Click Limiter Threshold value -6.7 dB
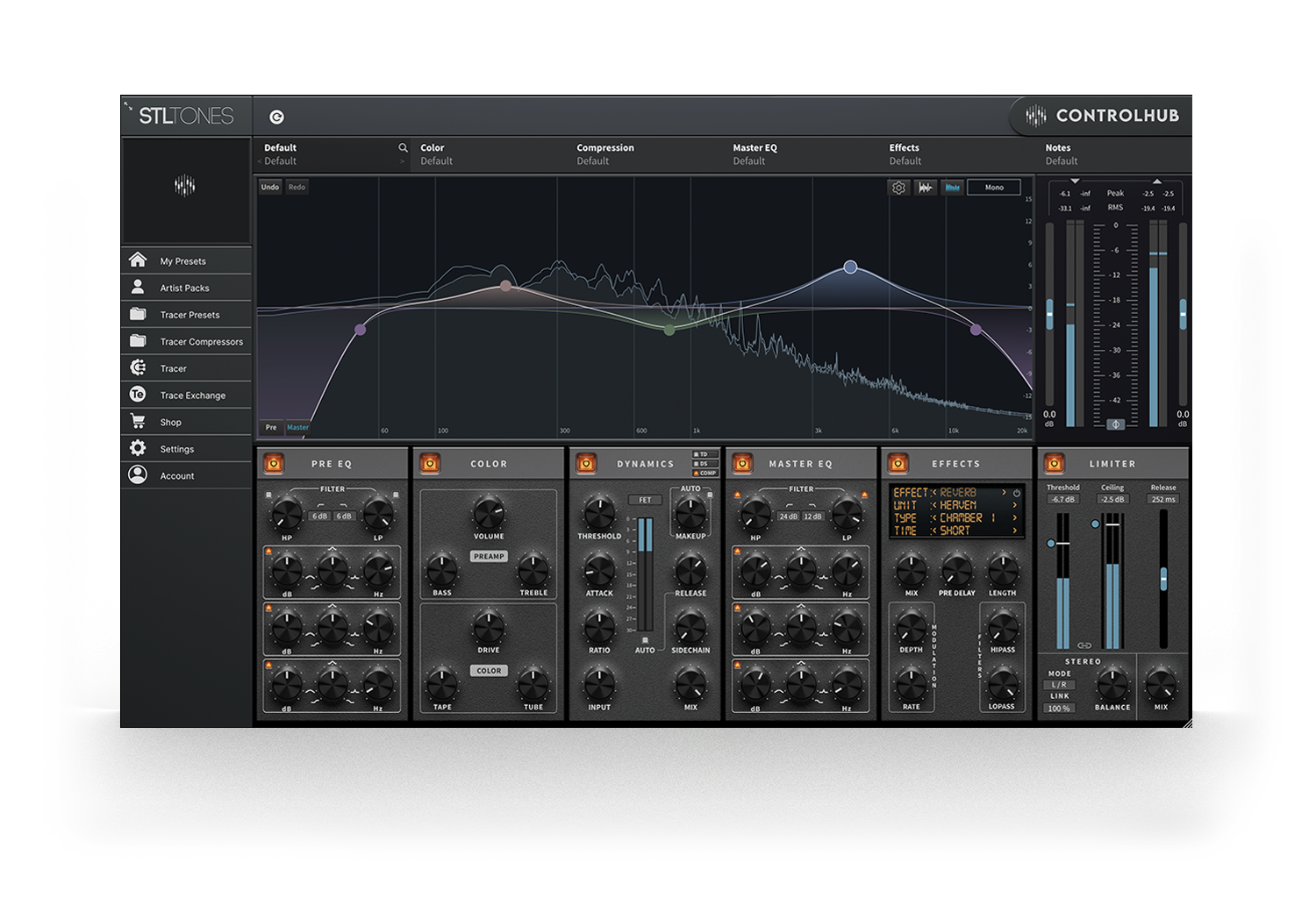This screenshot has width=1316, height=898. [1062, 500]
